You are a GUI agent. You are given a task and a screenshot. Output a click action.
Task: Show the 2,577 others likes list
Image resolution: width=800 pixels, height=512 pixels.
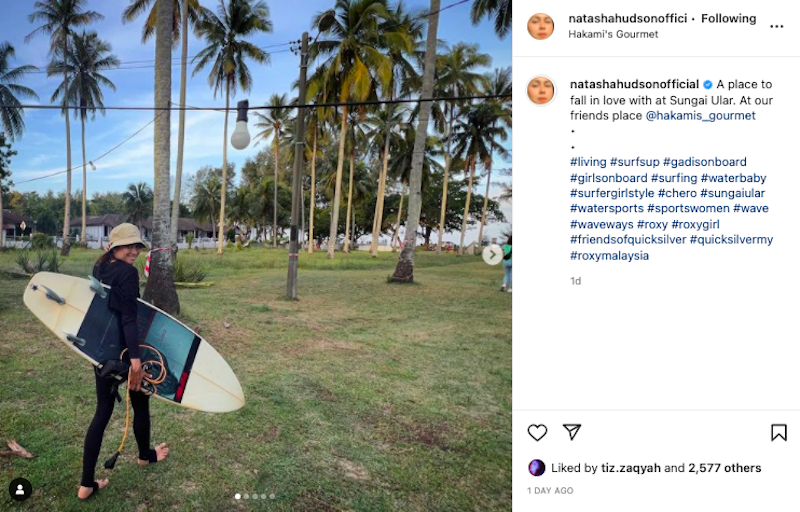pyautogui.click(x=724, y=468)
